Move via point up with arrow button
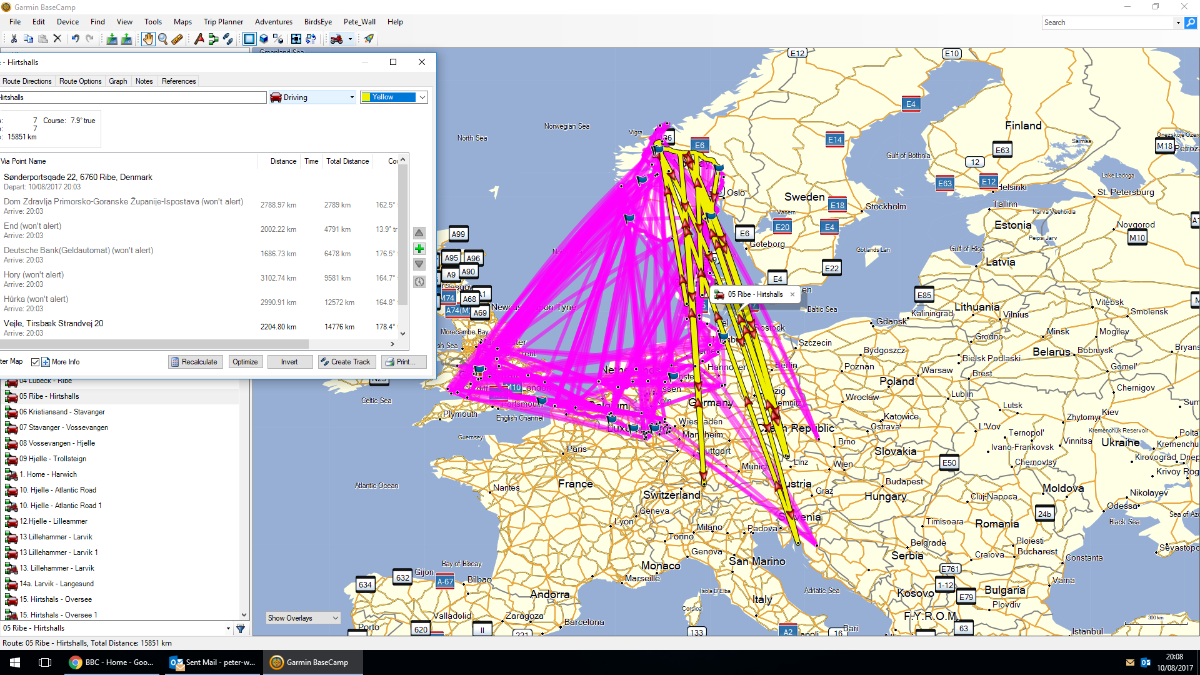 pos(419,232)
